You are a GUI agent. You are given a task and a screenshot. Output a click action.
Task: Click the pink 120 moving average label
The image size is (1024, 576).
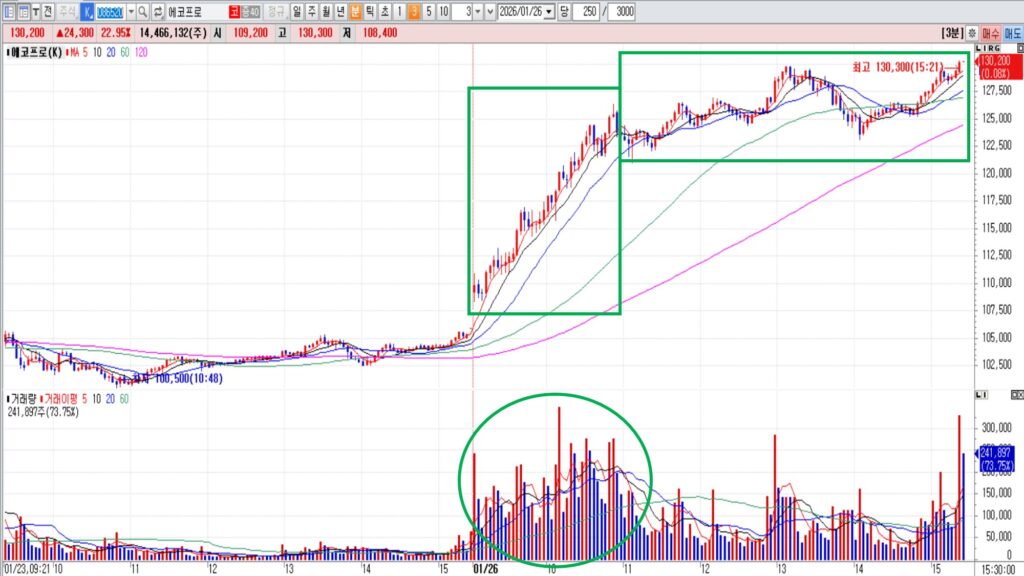coord(140,51)
